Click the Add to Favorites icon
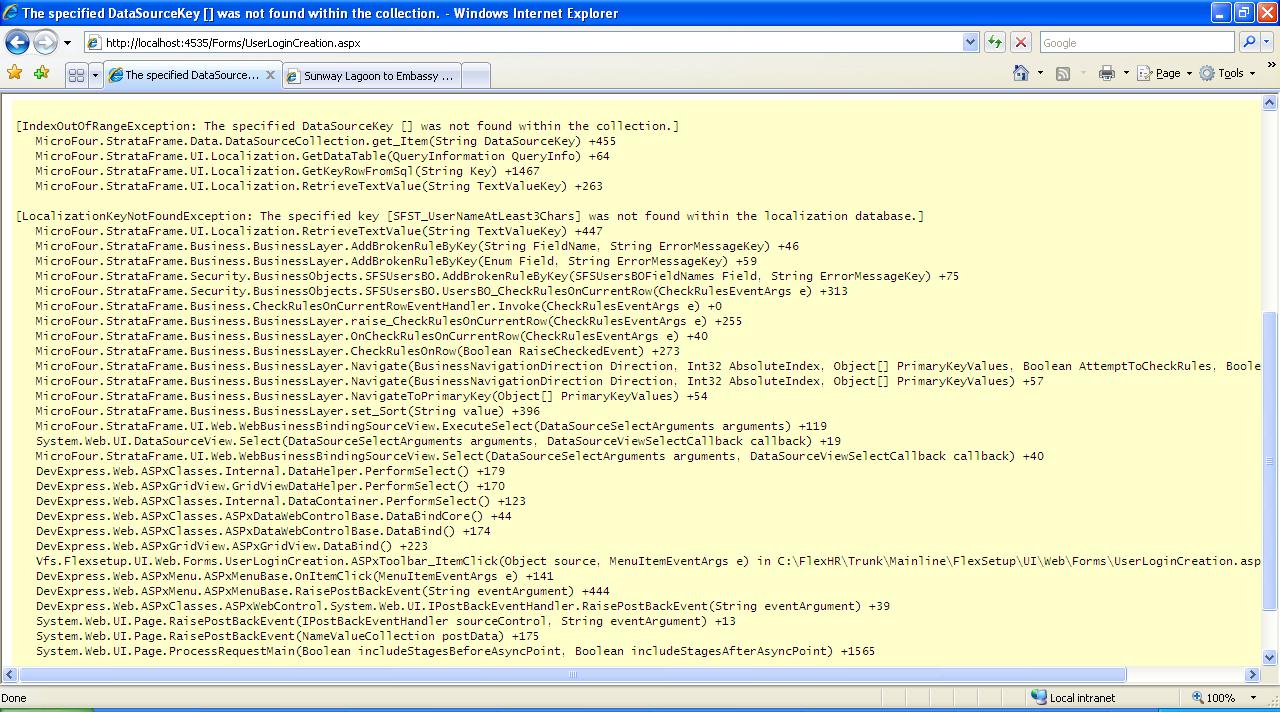1280x712 pixels. (x=41, y=73)
